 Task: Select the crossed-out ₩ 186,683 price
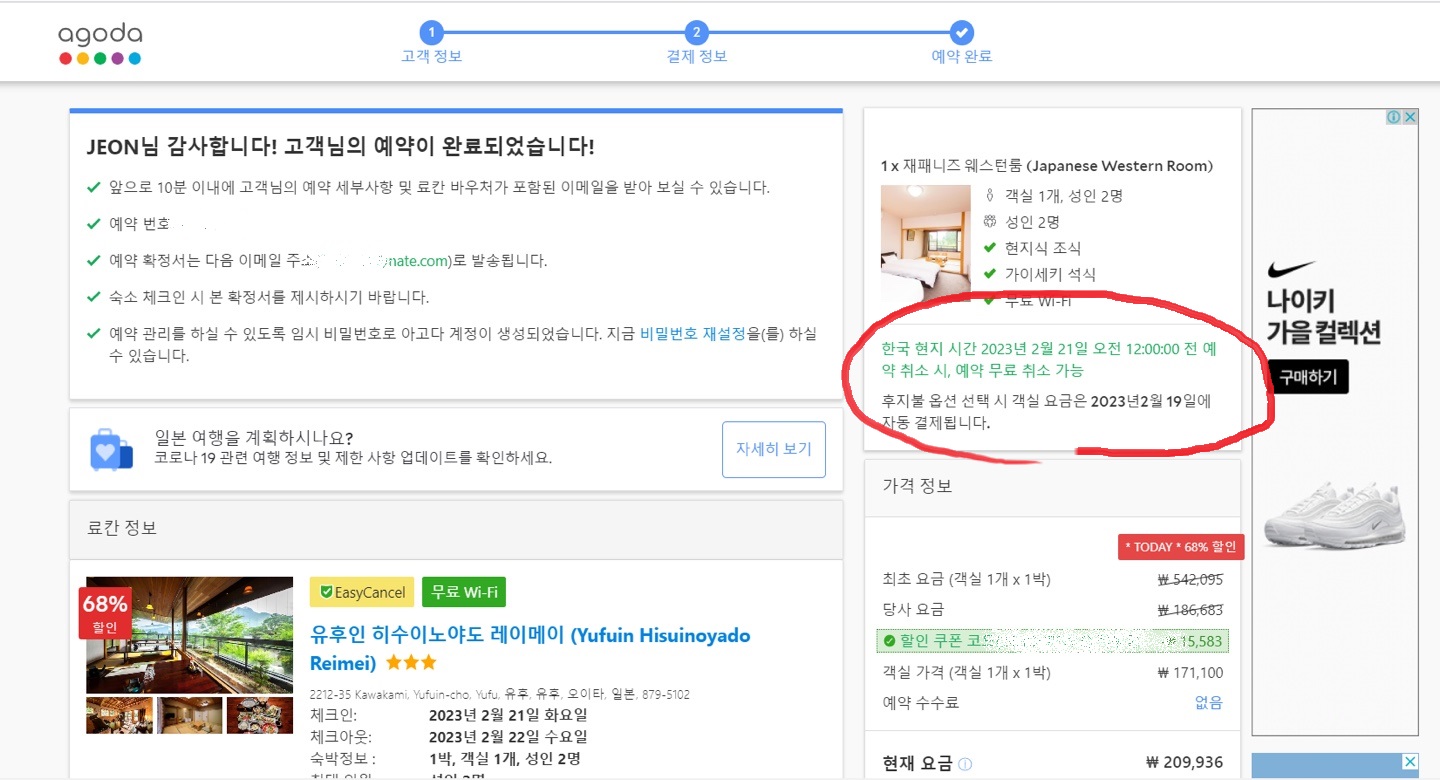pyautogui.click(x=1190, y=609)
